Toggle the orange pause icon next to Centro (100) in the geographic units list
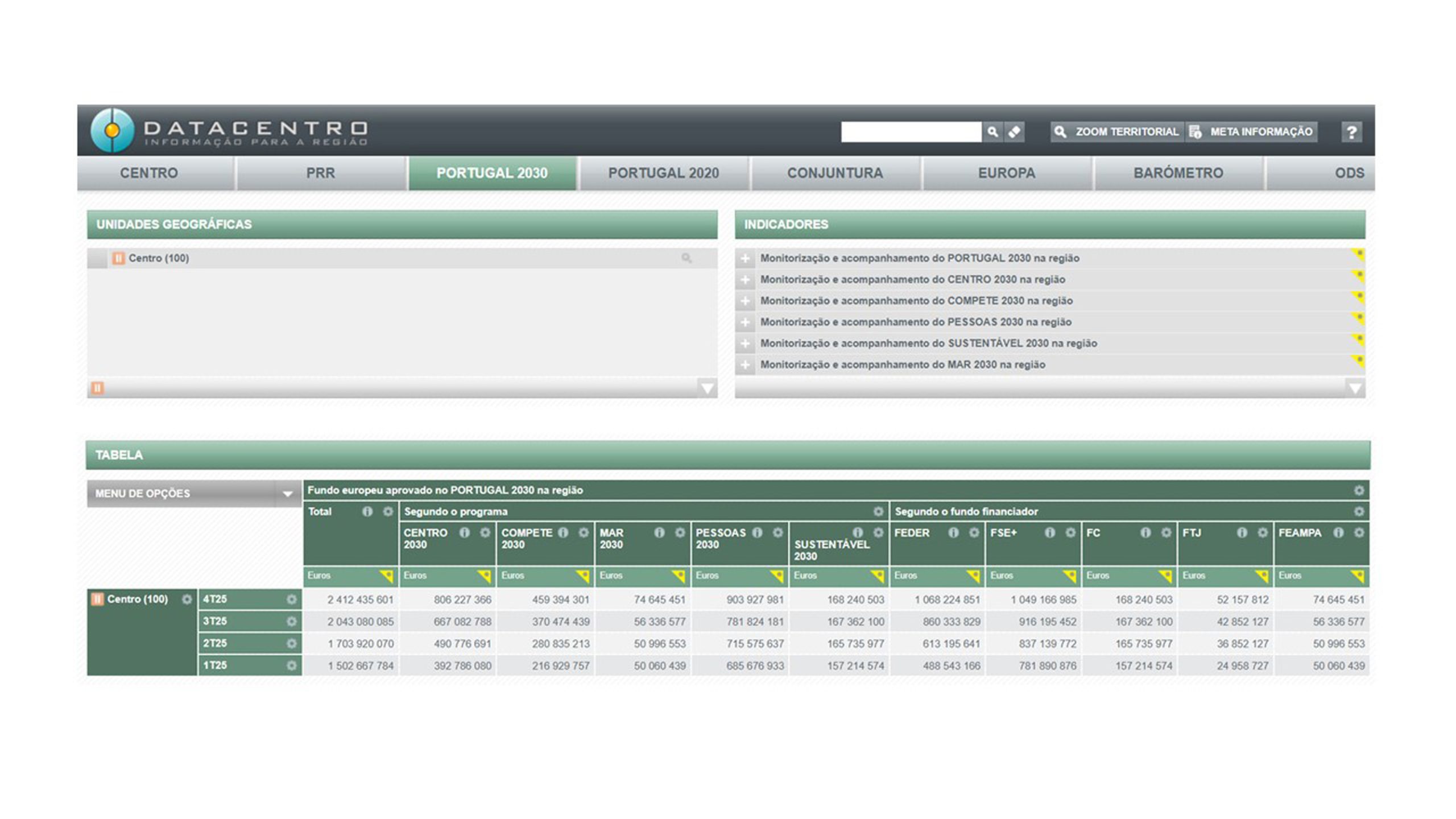 [x=118, y=258]
